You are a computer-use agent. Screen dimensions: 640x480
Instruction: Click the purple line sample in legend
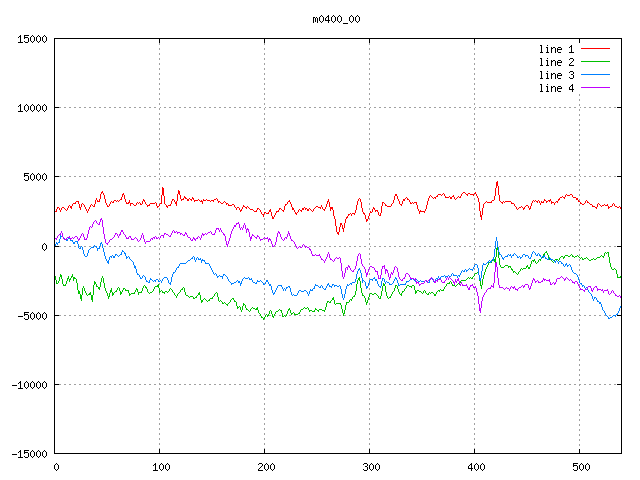pyautogui.click(x=595, y=88)
